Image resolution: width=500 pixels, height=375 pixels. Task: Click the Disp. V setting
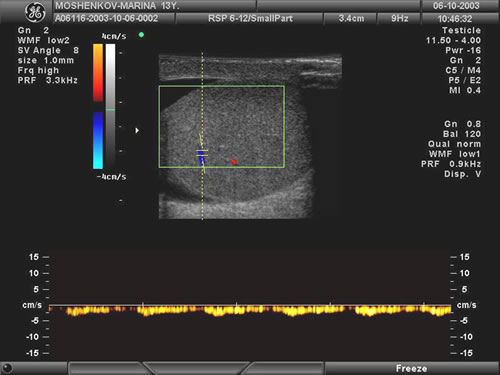pos(462,174)
